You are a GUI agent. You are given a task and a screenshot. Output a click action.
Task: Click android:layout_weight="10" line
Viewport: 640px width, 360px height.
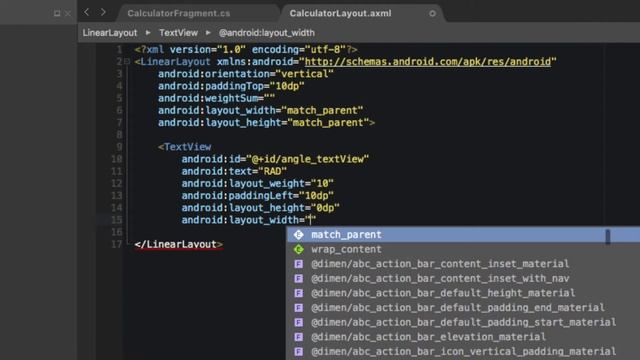[258, 183]
